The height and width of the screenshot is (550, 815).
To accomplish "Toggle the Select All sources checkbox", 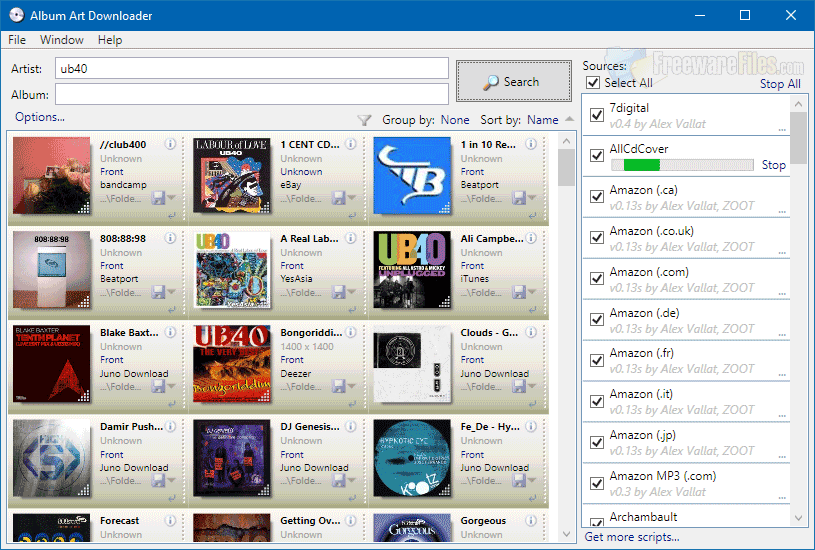I will (x=593, y=83).
